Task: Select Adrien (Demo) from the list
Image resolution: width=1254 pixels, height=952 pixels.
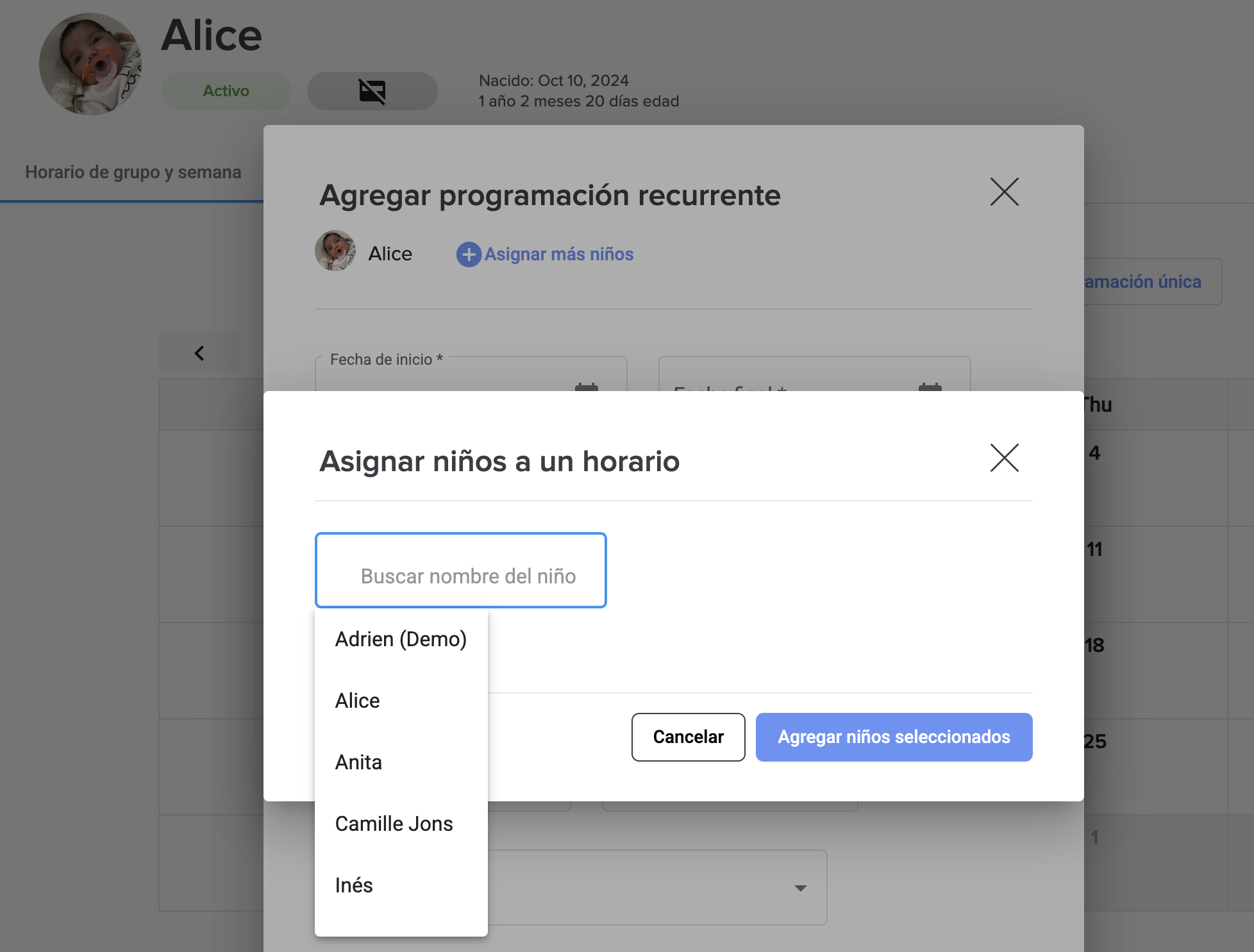Action: point(401,639)
